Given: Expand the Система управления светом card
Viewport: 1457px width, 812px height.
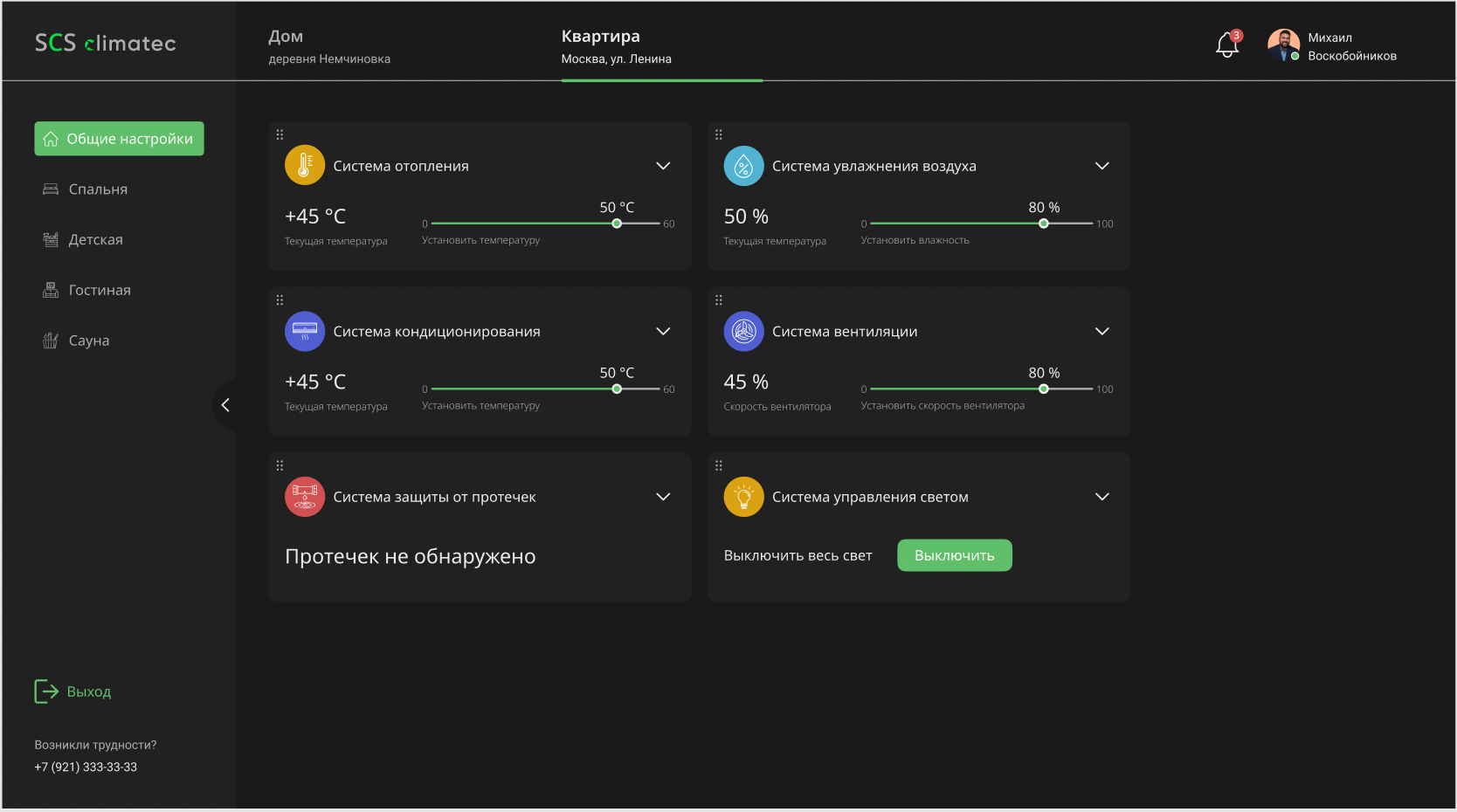Looking at the screenshot, I should click(x=1101, y=497).
